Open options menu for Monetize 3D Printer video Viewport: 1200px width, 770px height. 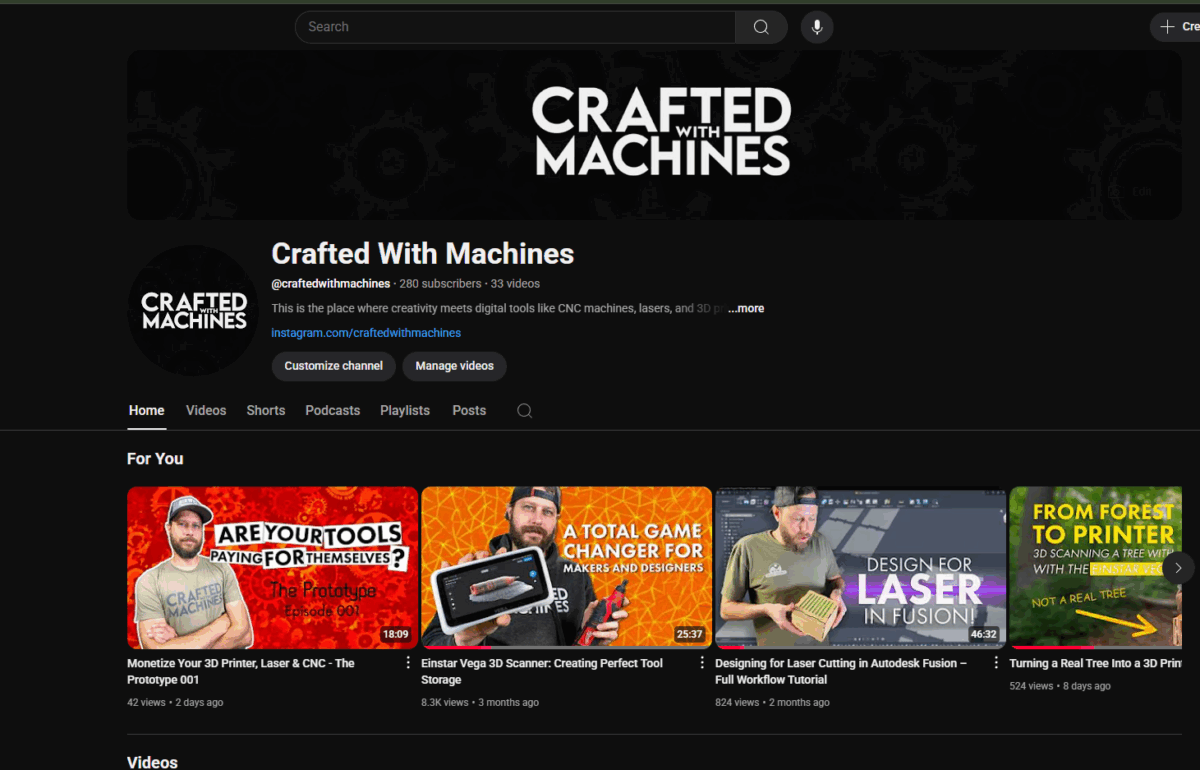[408, 663]
